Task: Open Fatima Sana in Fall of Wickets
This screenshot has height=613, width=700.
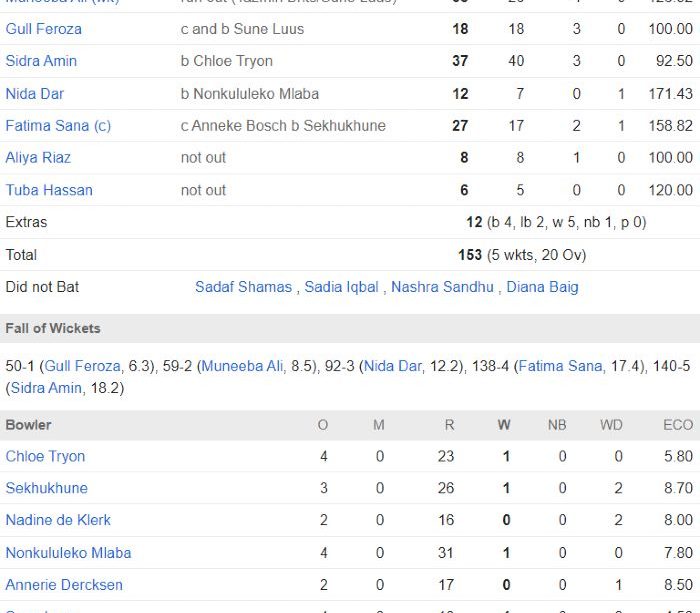Action: click(560, 366)
